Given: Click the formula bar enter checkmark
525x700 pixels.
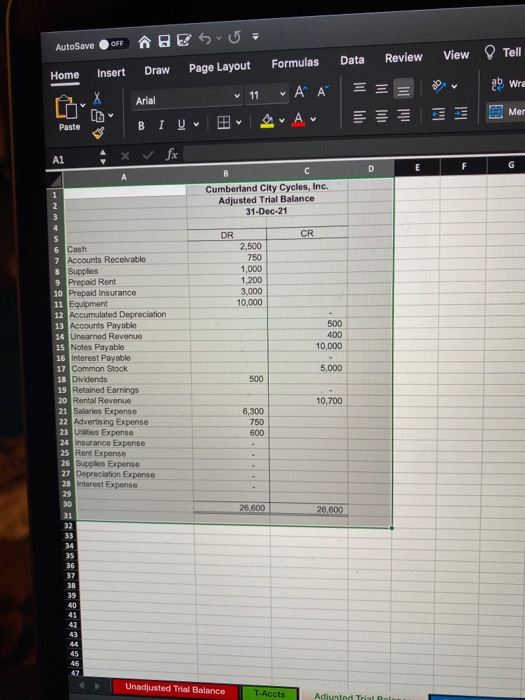Looking at the screenshot, I should coord(148,155).
